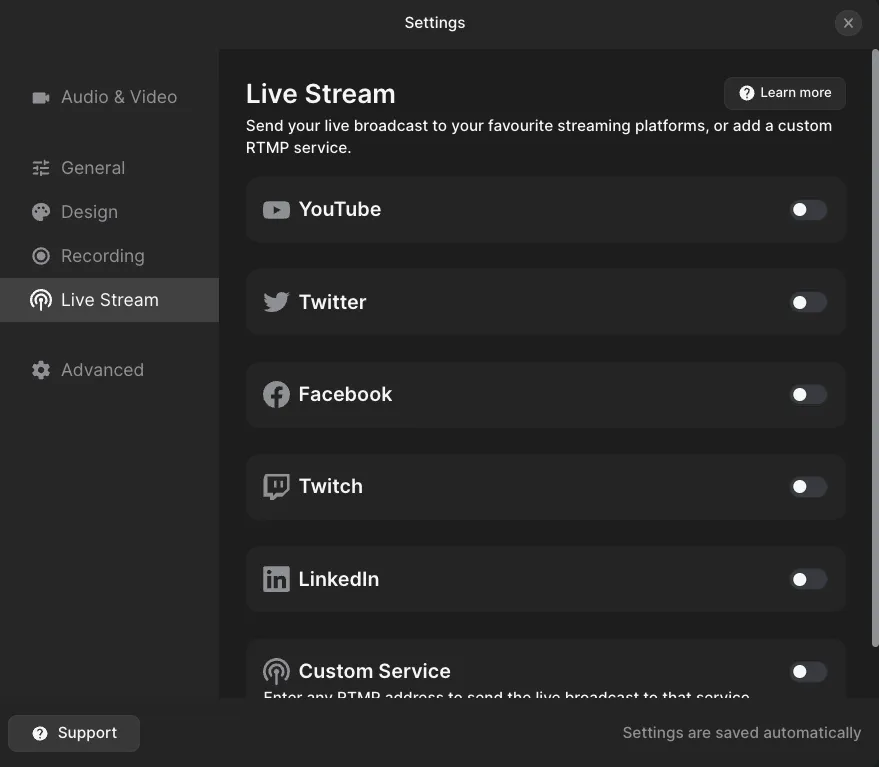The height and width of the screenshot is (767, 879).
Task: Click the 'Settings are saved automatically' text
Action: [742, 733]
